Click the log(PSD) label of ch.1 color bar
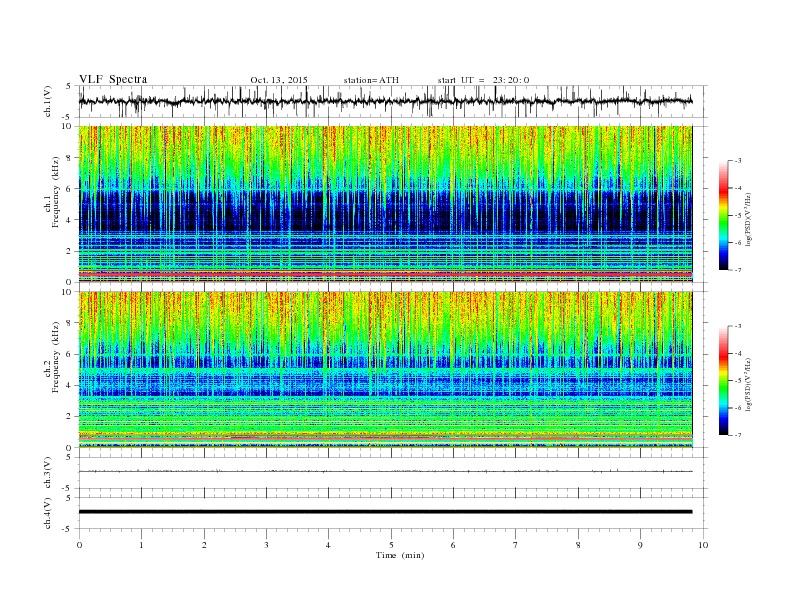This screenshot has width=792, height=612. [x=748, y=218]
